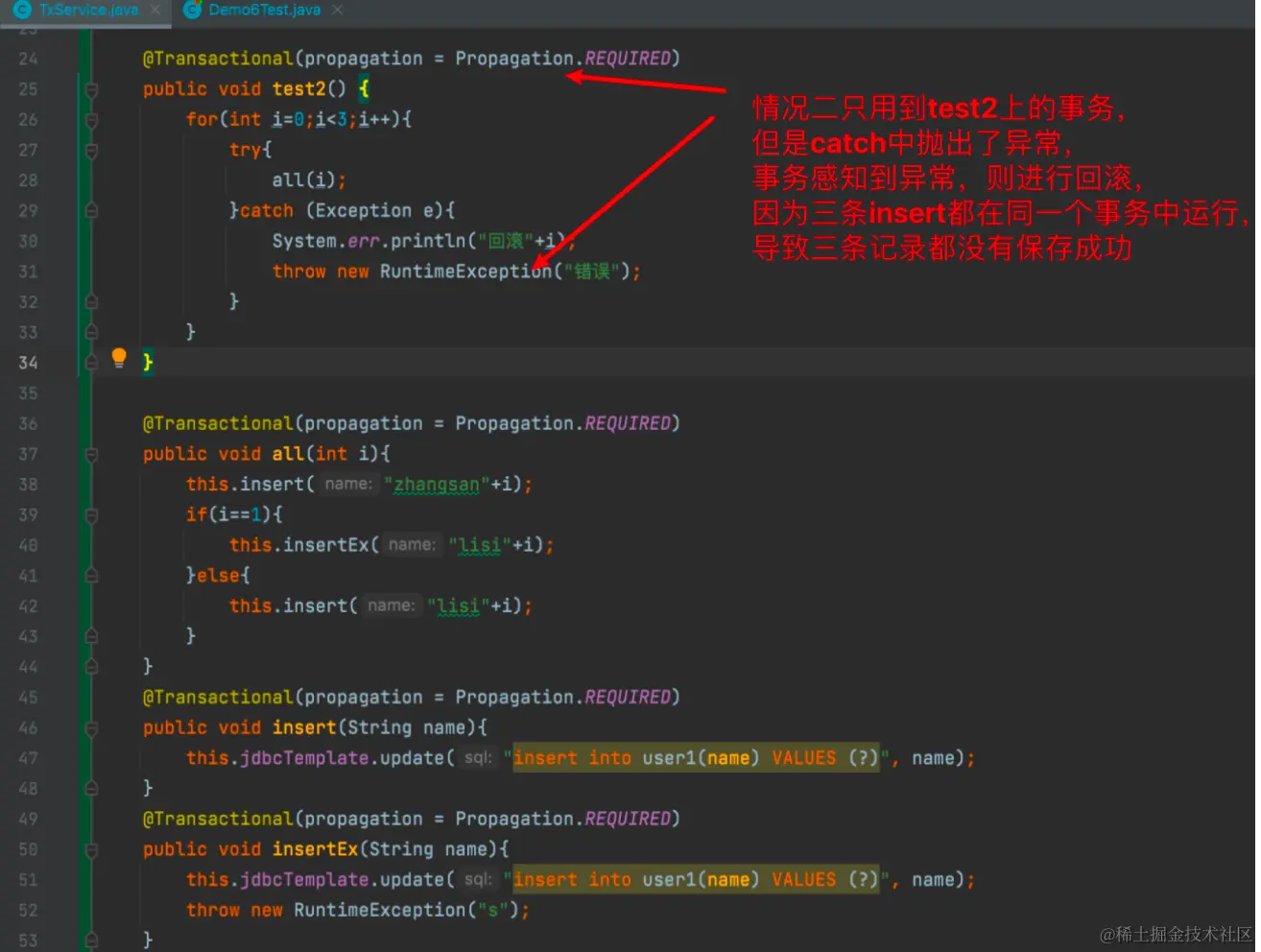This screenshot has height=952, width=1261.
Task: Click the if(i==1) condition on line 39
Action: coord(234,515)
